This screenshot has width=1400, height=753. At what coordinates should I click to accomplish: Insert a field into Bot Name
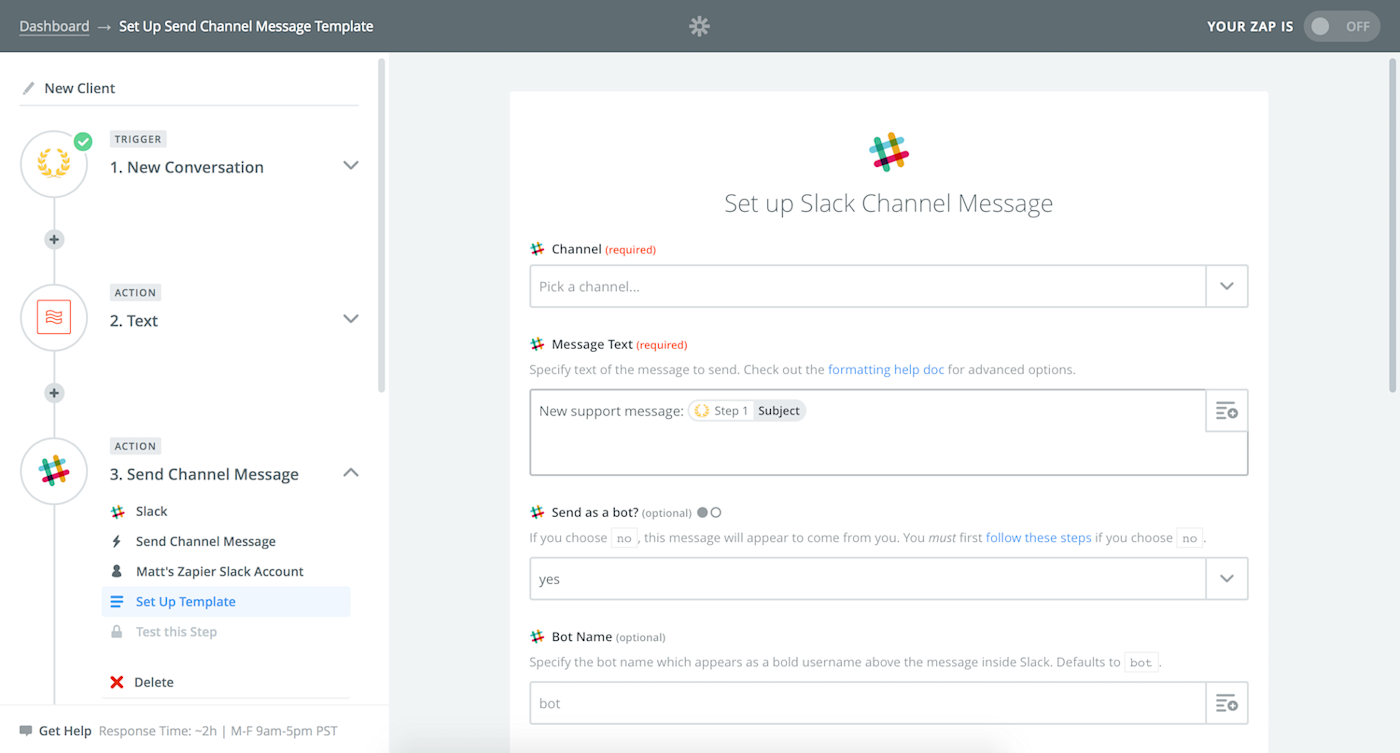pos(1227,703)
